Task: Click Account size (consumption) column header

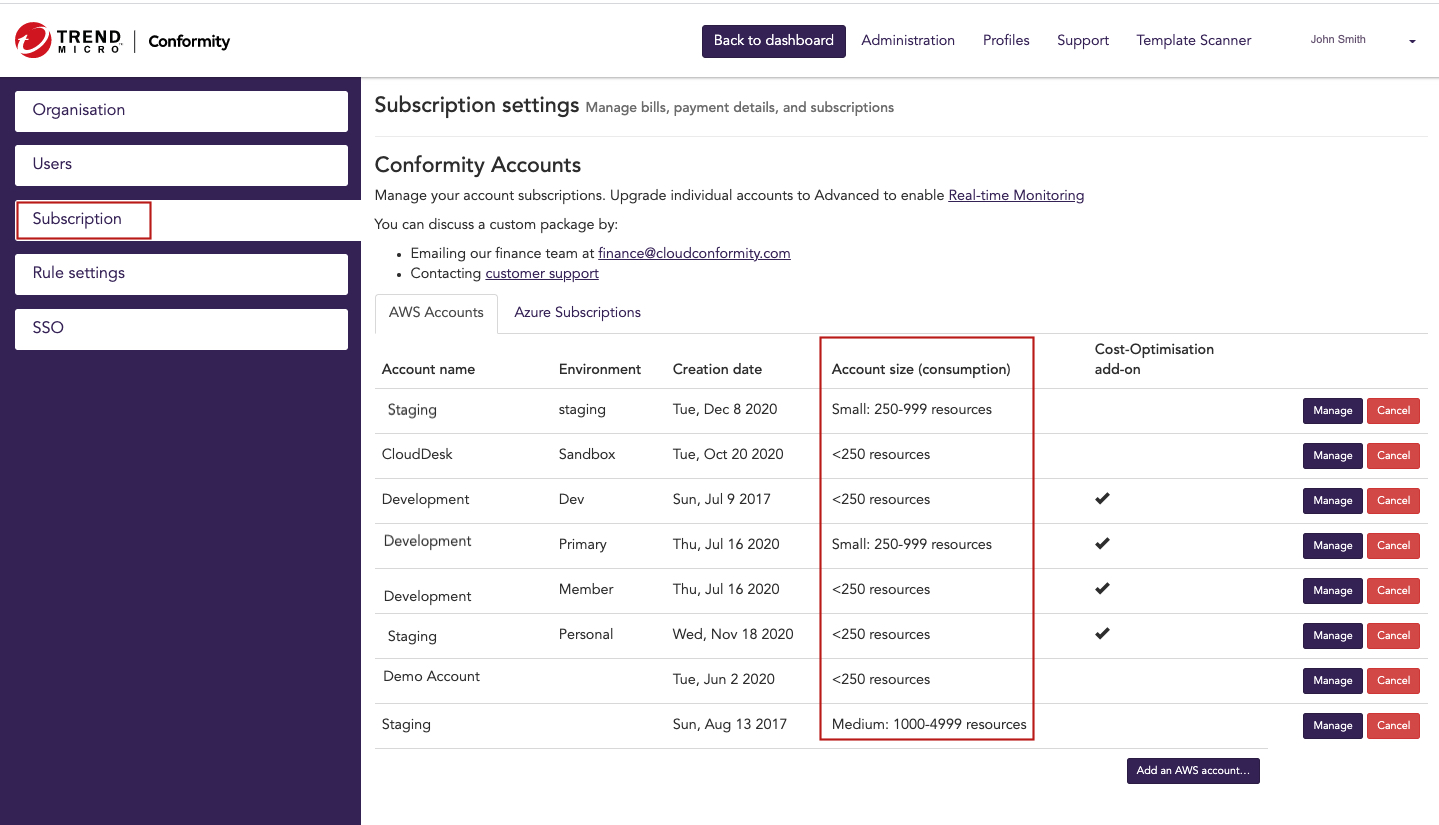Action: [x=921, y=370]
